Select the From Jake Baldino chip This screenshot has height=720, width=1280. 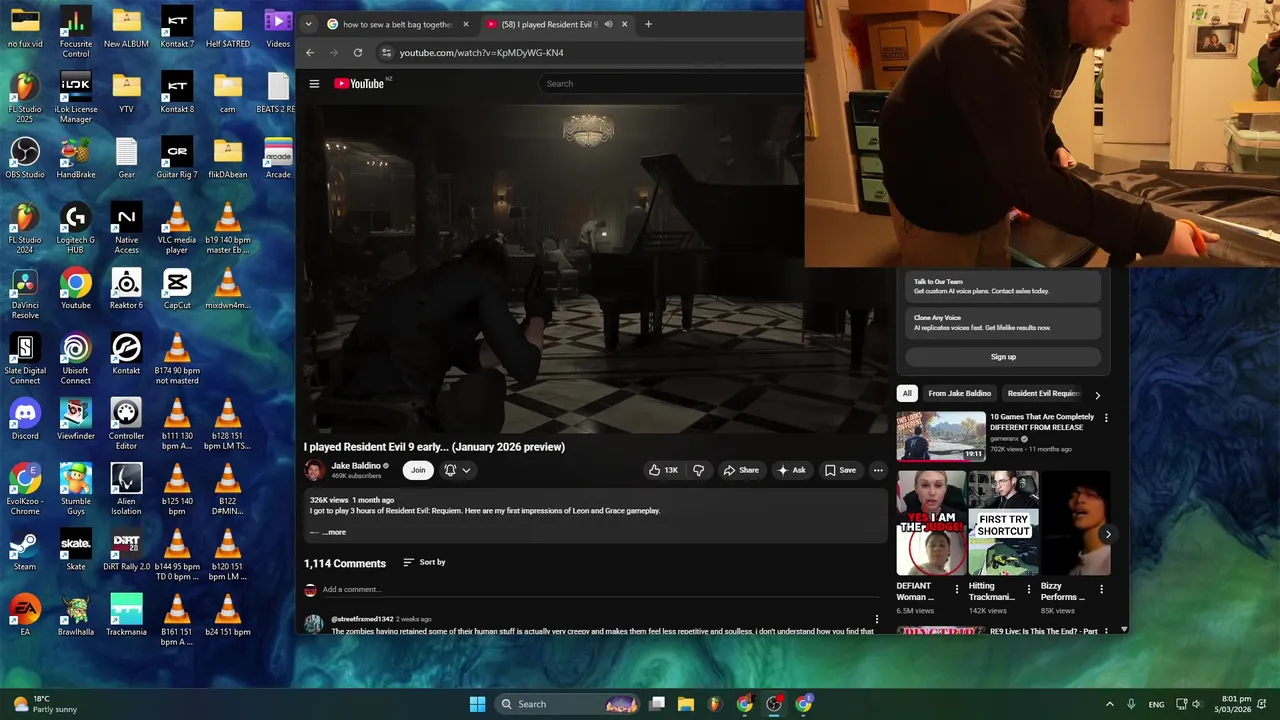pos(959,394)
